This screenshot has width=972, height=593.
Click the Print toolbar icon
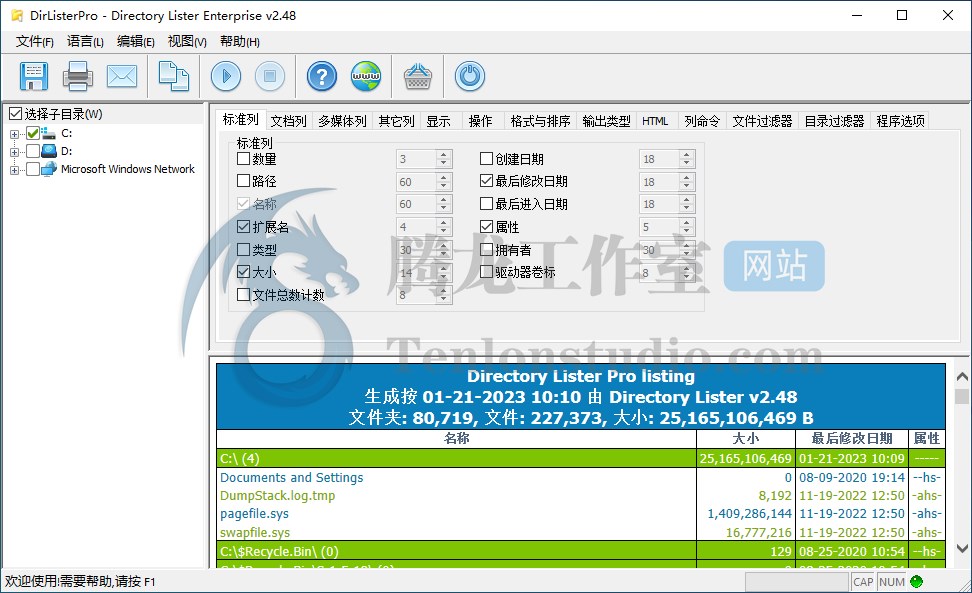tap(78, 76)
